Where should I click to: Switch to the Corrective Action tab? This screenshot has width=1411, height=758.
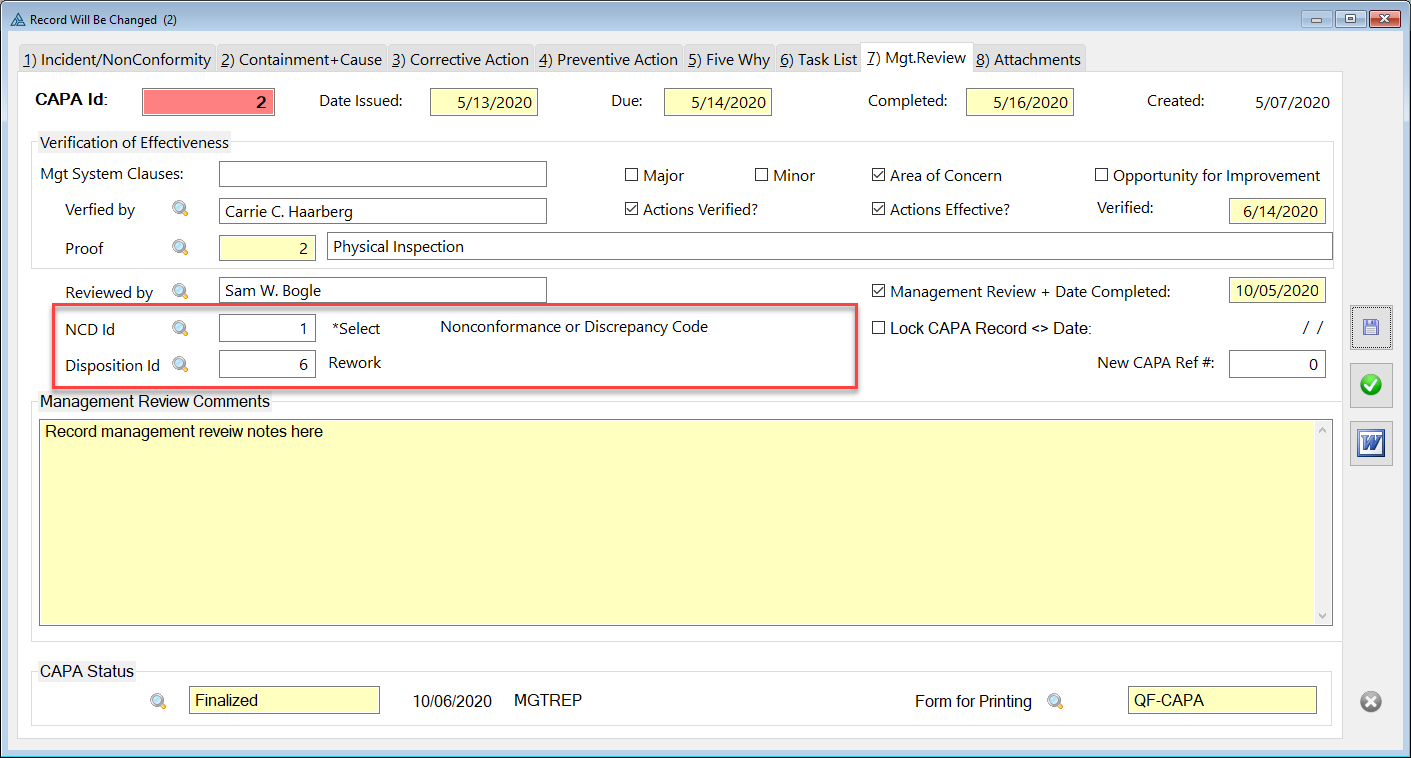460,60
